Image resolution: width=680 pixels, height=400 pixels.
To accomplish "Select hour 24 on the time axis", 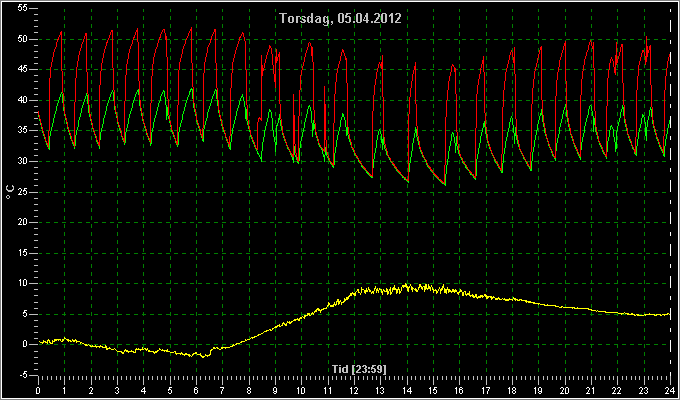I will click(670, 390).
